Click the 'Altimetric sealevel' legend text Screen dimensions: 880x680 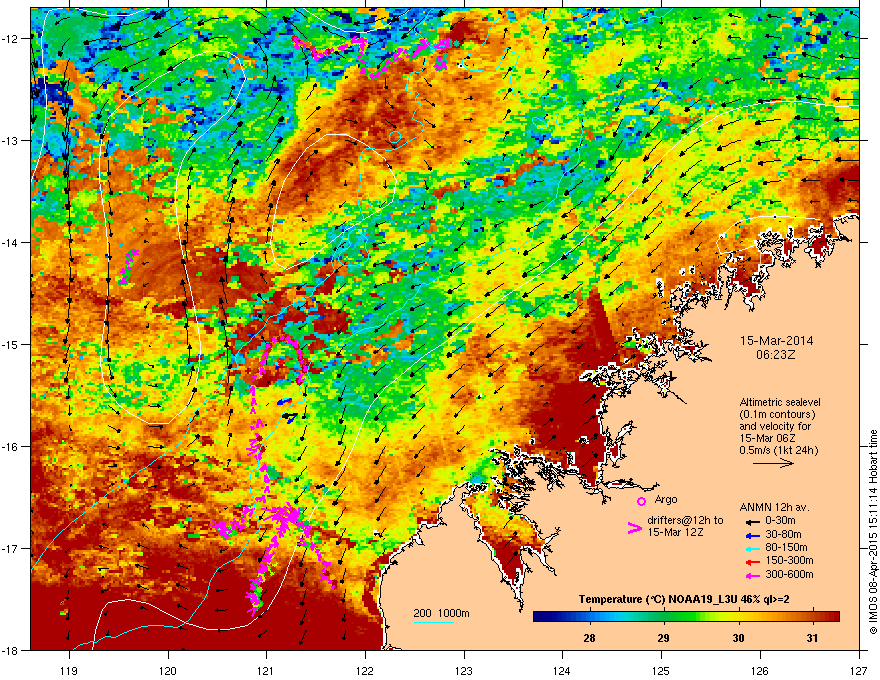point(780,402)
